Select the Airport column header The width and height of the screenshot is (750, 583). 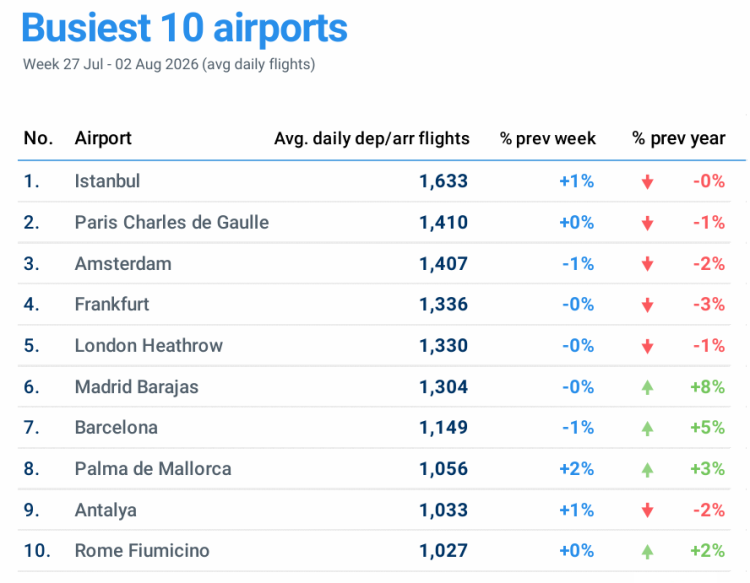pyautogui.click(x=103, y=138)
